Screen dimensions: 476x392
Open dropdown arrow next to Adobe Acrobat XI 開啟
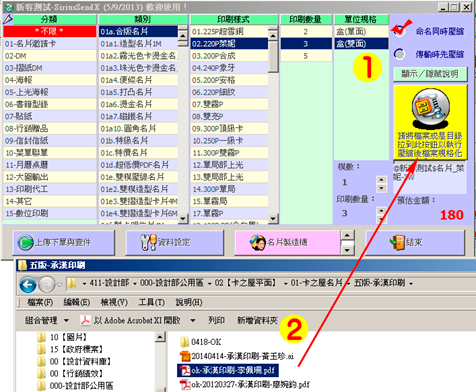193,321
